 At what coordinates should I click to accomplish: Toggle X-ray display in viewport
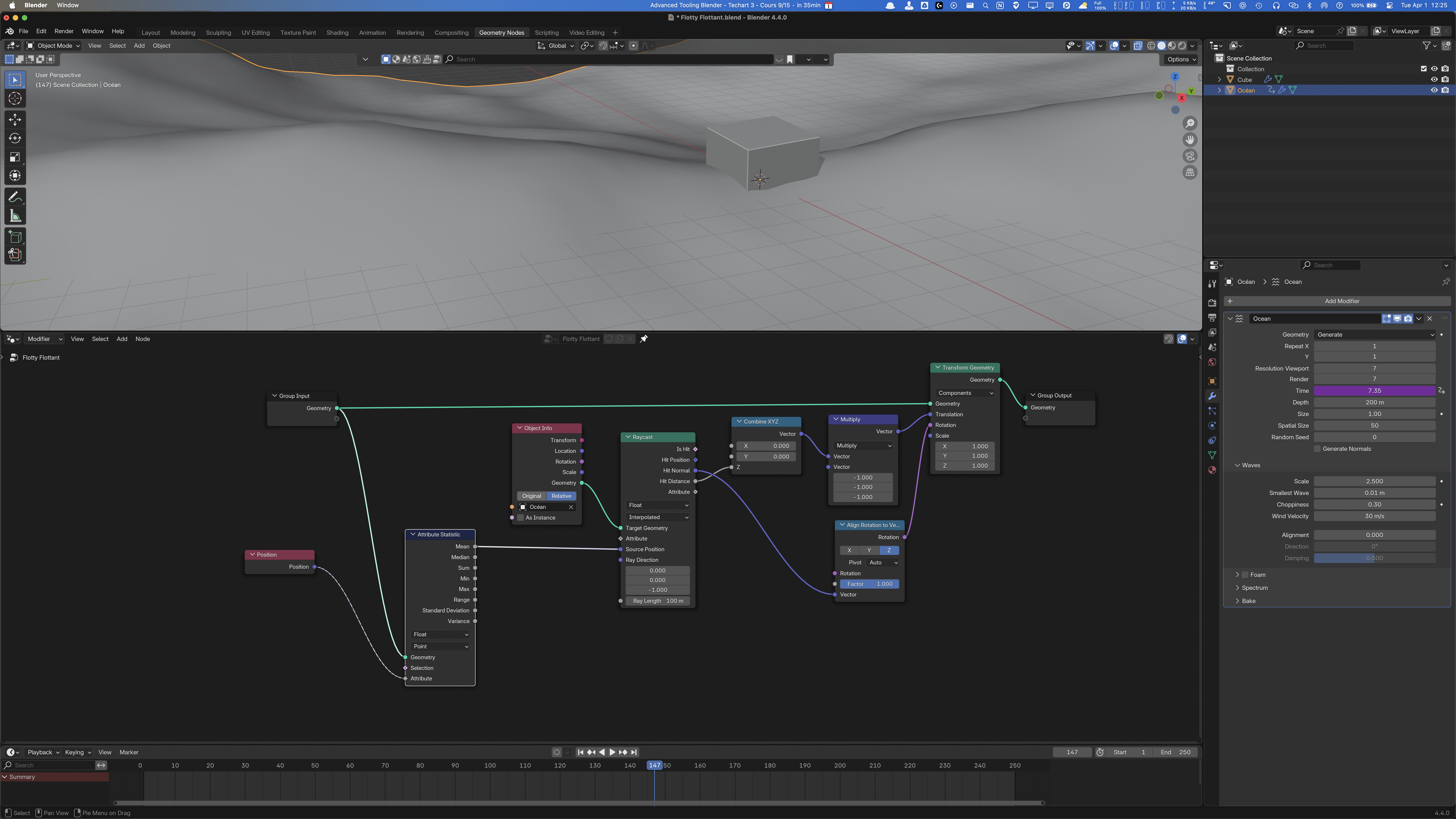click(1137, 46)
